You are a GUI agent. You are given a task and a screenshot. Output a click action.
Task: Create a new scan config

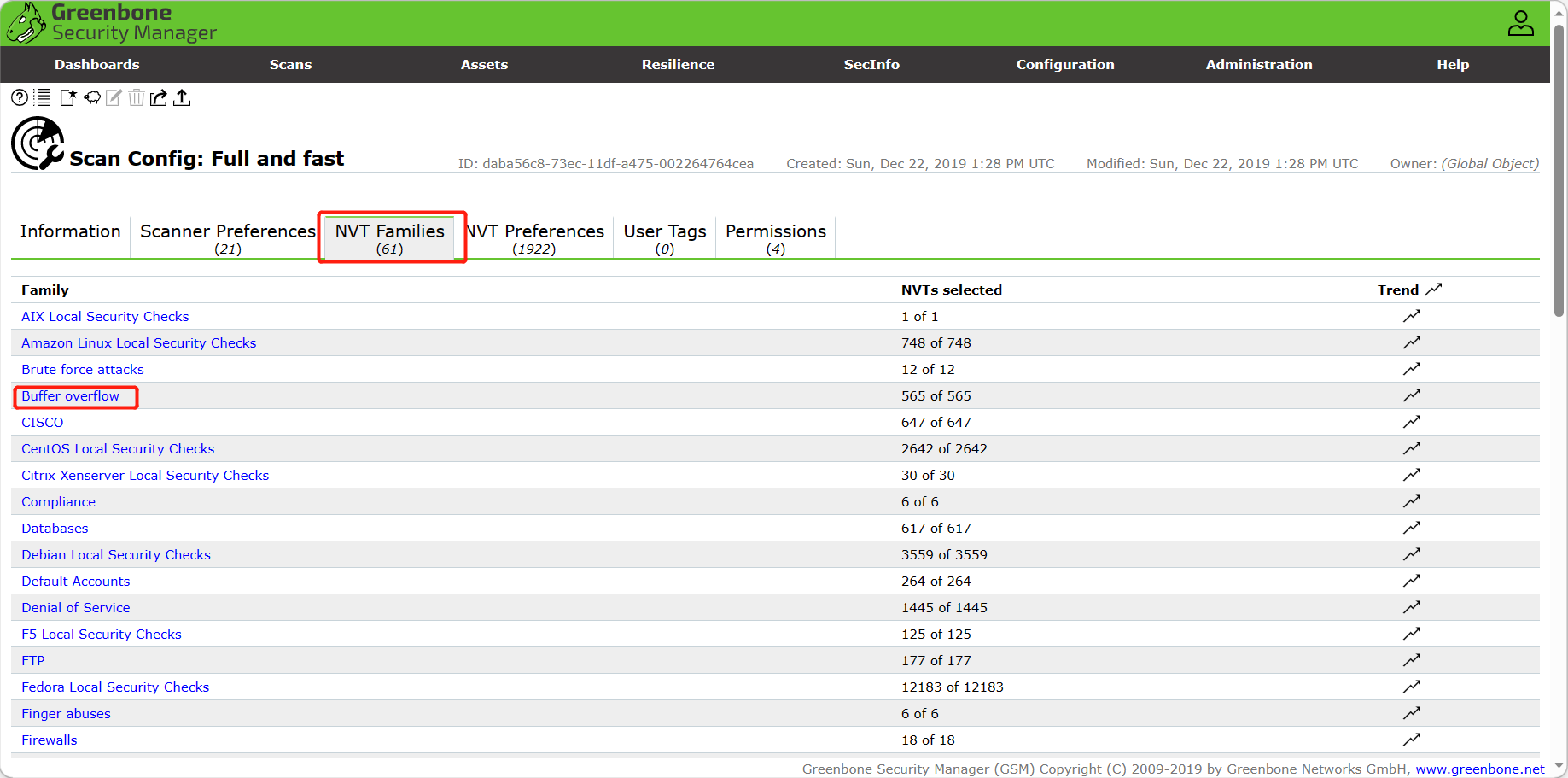(x=68, y=97)
